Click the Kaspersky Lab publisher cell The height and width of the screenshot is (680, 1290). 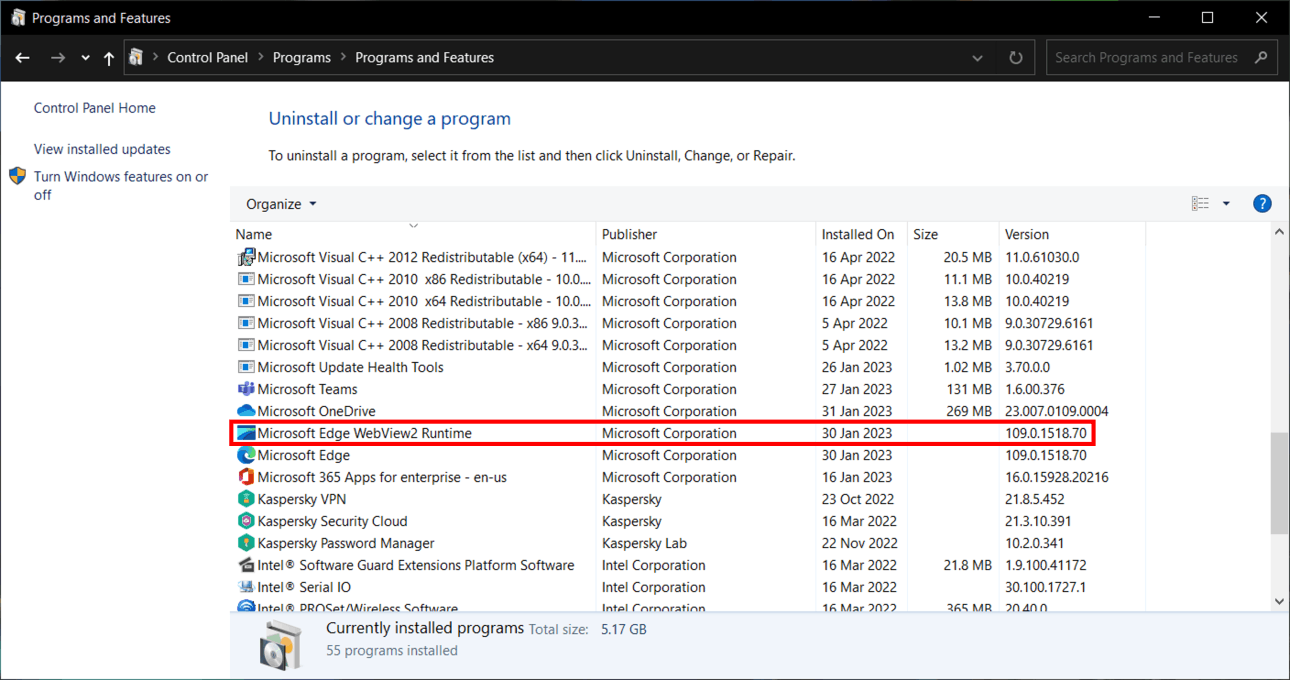(645, 543)
